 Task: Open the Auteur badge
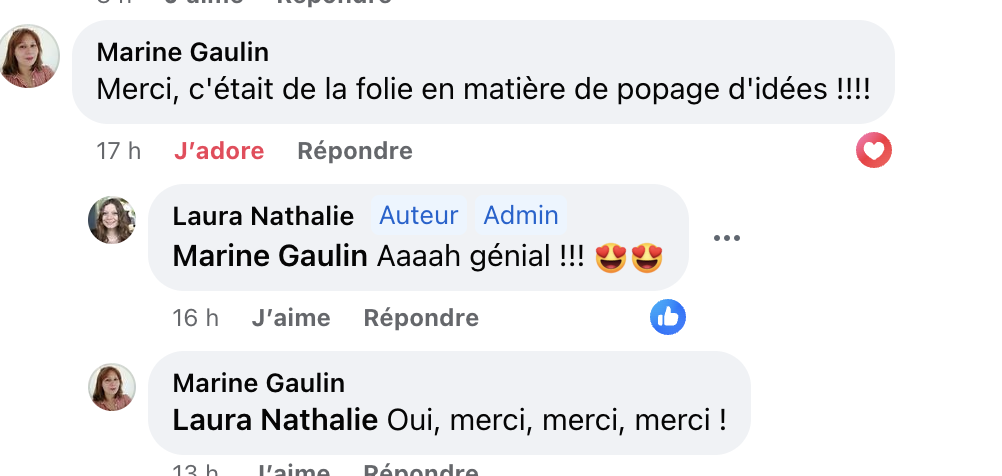click(419, 215)
